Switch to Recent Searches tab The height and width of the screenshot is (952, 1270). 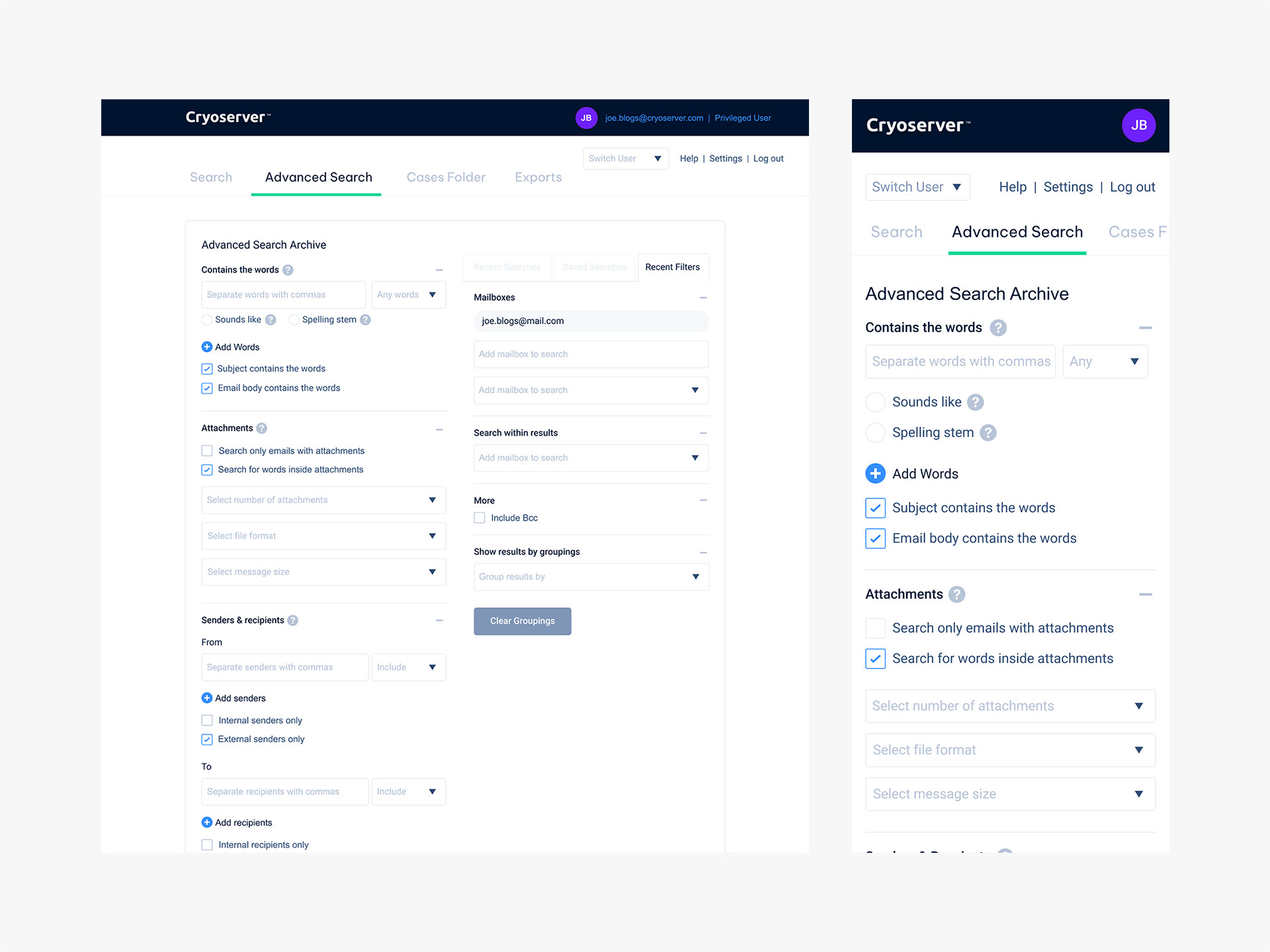507,267
